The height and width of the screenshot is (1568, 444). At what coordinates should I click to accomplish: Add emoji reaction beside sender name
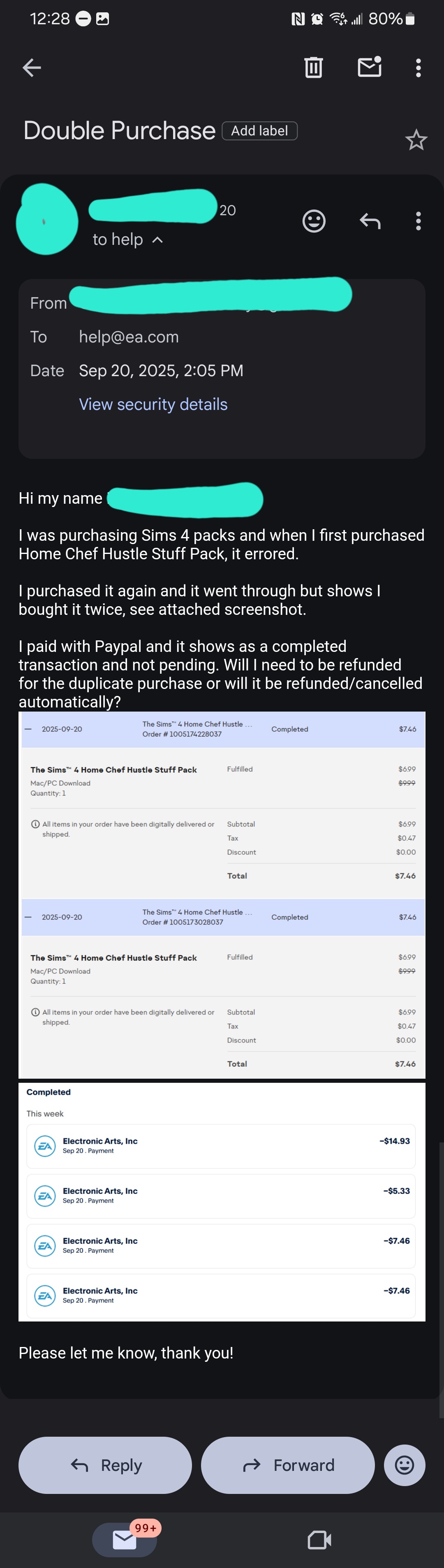click(x=314, y=221)
